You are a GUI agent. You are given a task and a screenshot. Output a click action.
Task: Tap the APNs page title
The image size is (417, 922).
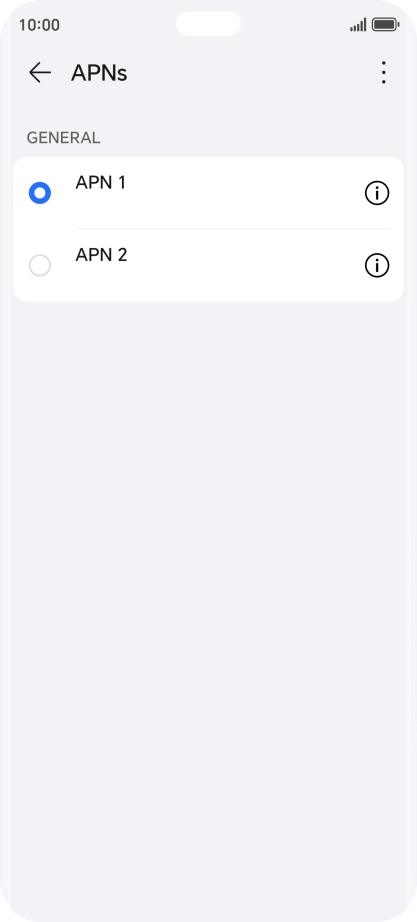(x=99, y=74)
